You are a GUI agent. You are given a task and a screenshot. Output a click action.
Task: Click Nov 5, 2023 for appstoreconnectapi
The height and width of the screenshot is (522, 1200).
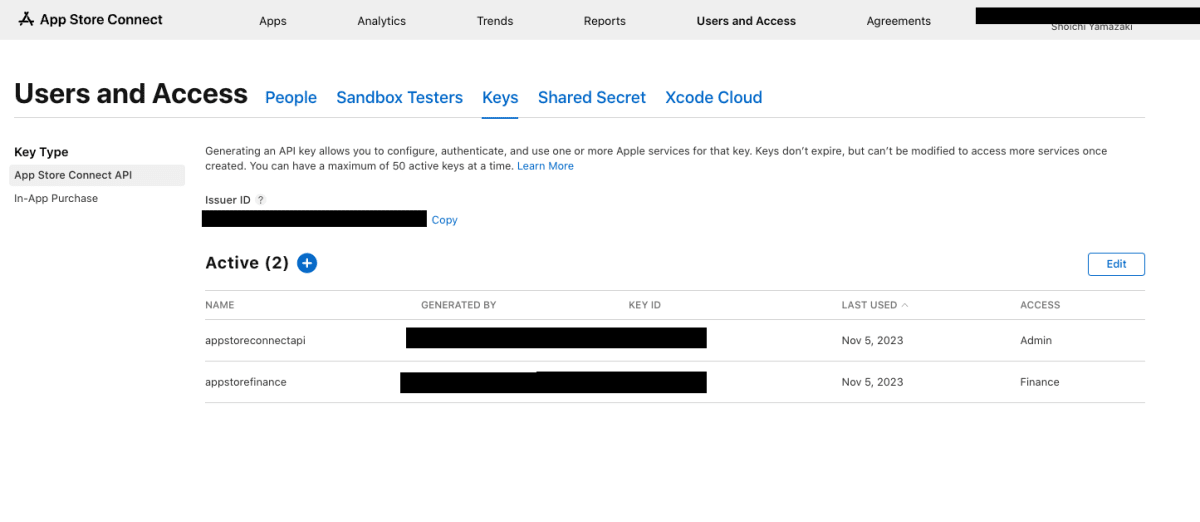point(872,340)
